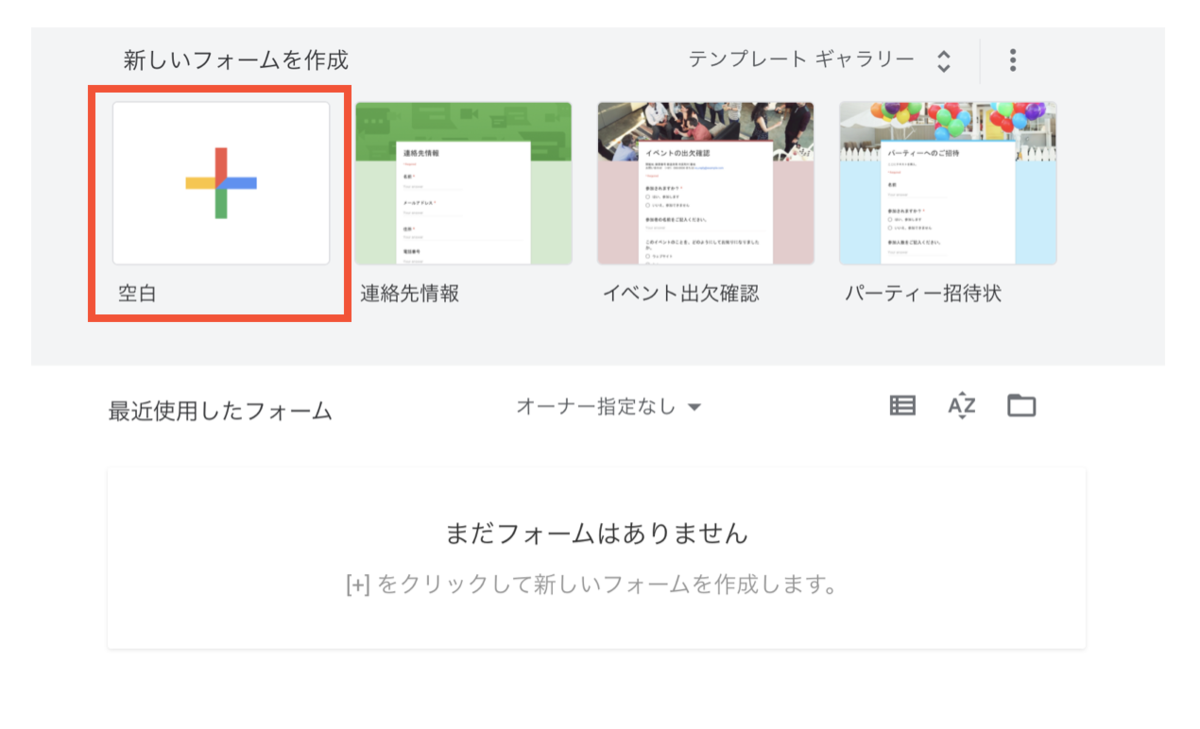The image size is (1200, 729).
Task: Open the イベント出欠確認 template
Action: coord(705,183)
